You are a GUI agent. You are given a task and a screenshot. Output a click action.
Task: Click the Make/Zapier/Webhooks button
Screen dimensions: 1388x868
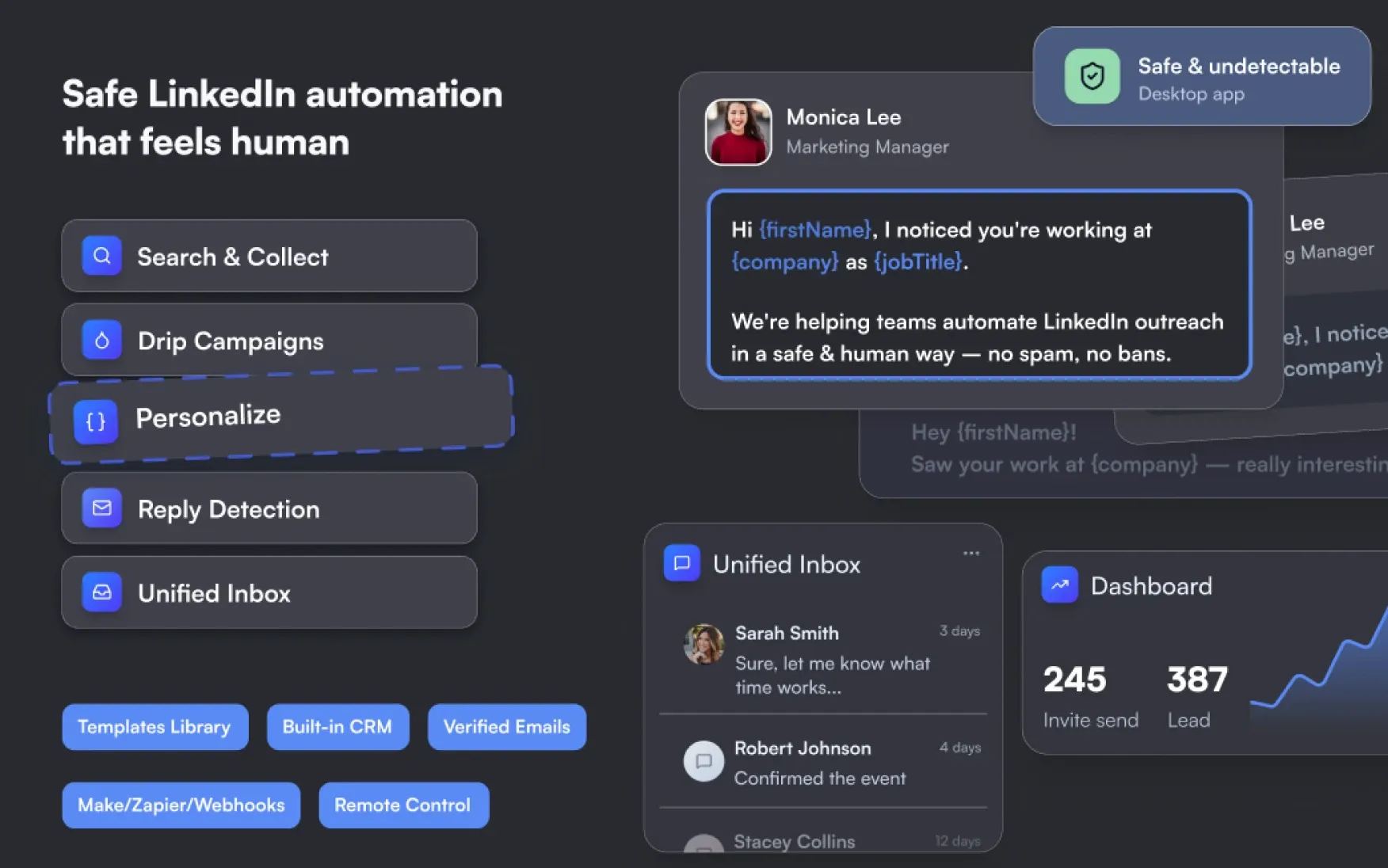tap(181, 805)
